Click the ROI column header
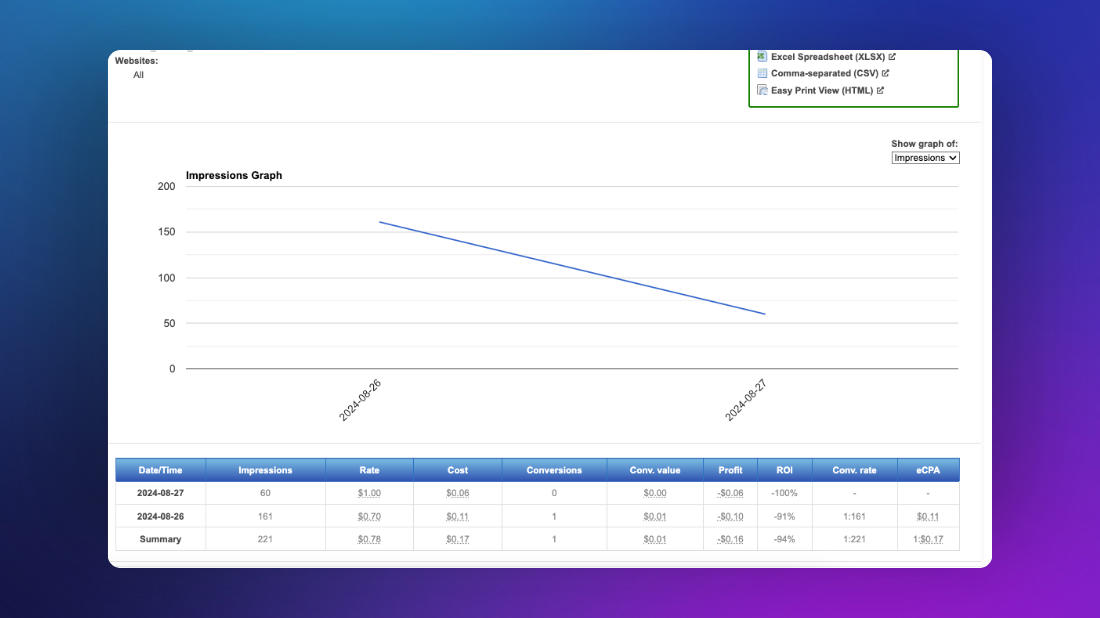1100x618 pixels. [x=784, y=470]
